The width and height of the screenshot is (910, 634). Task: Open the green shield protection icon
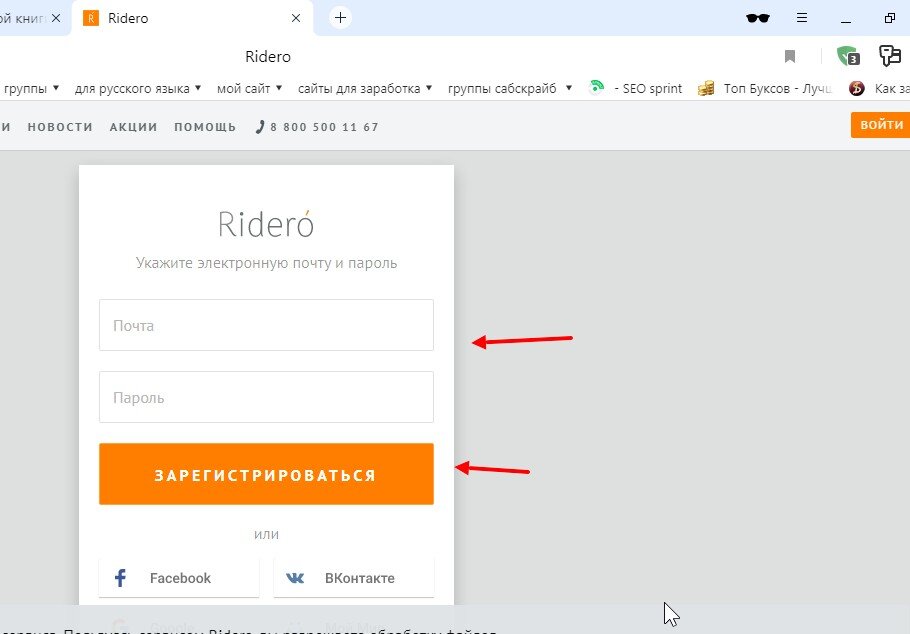click(x=848, y=56)
